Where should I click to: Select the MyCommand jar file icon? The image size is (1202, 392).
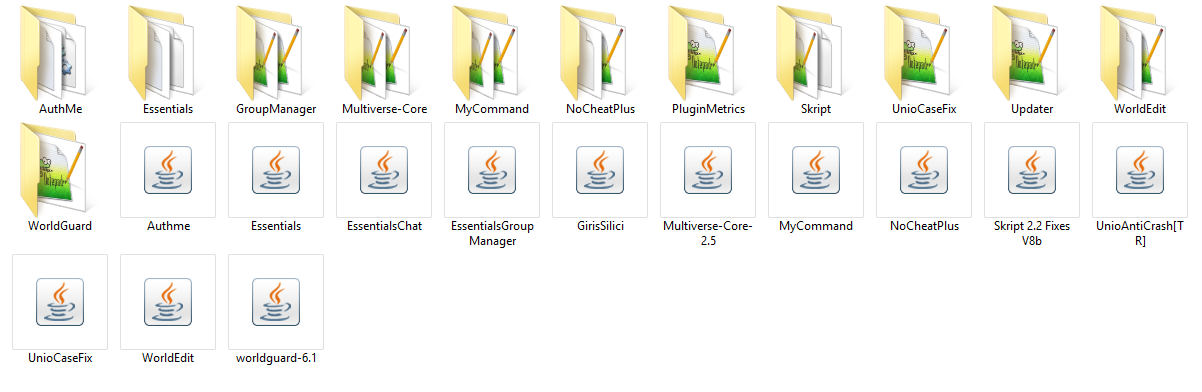pyautogui.click(x=815, y=169)
